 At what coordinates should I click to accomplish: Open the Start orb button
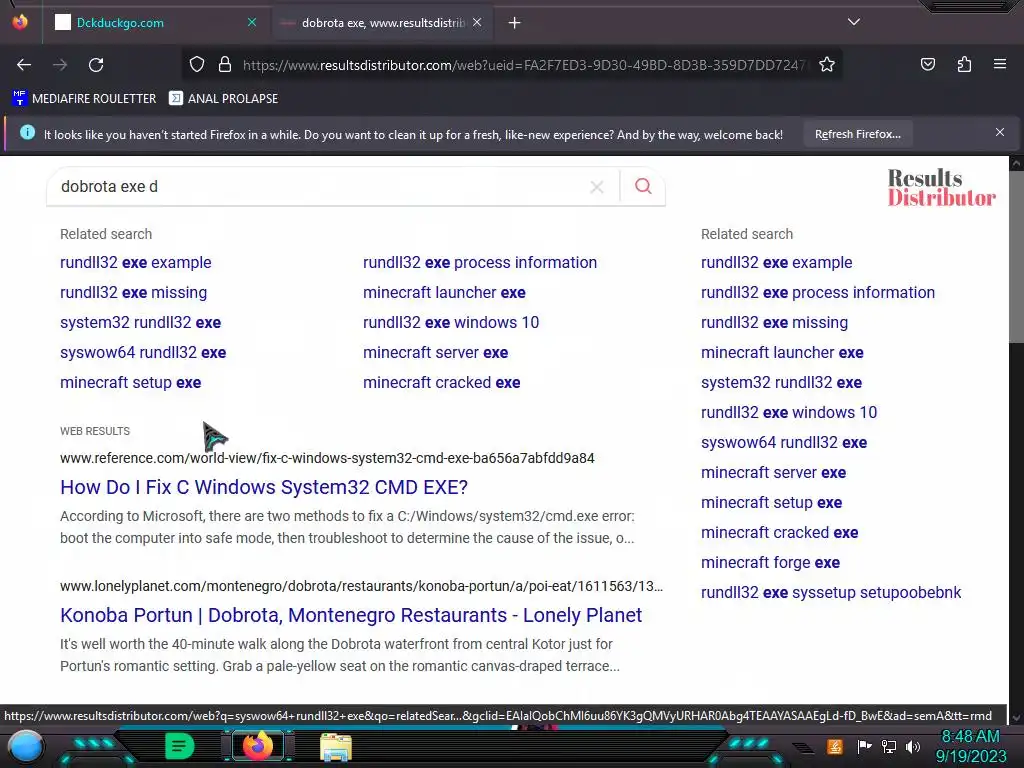point(25,746)
